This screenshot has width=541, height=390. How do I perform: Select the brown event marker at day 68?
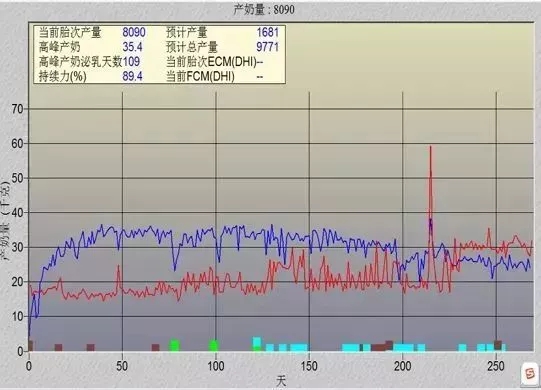(x=156, y=347)
